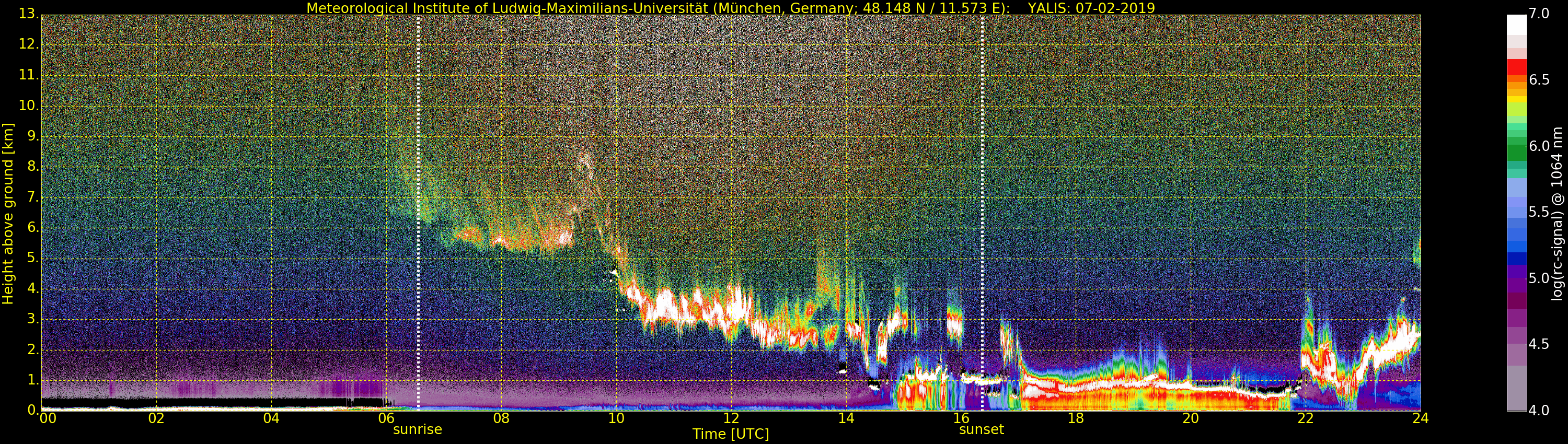Click the height axis tick label 7

pyautogui.click(x=33, y=197)
